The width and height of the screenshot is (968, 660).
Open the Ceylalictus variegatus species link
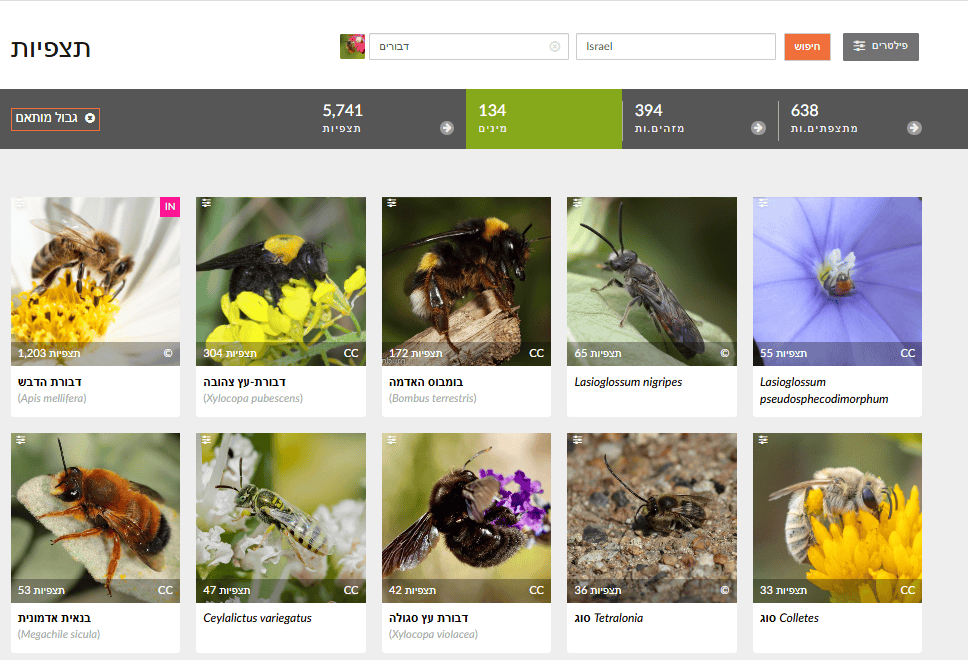pos(257,618)
